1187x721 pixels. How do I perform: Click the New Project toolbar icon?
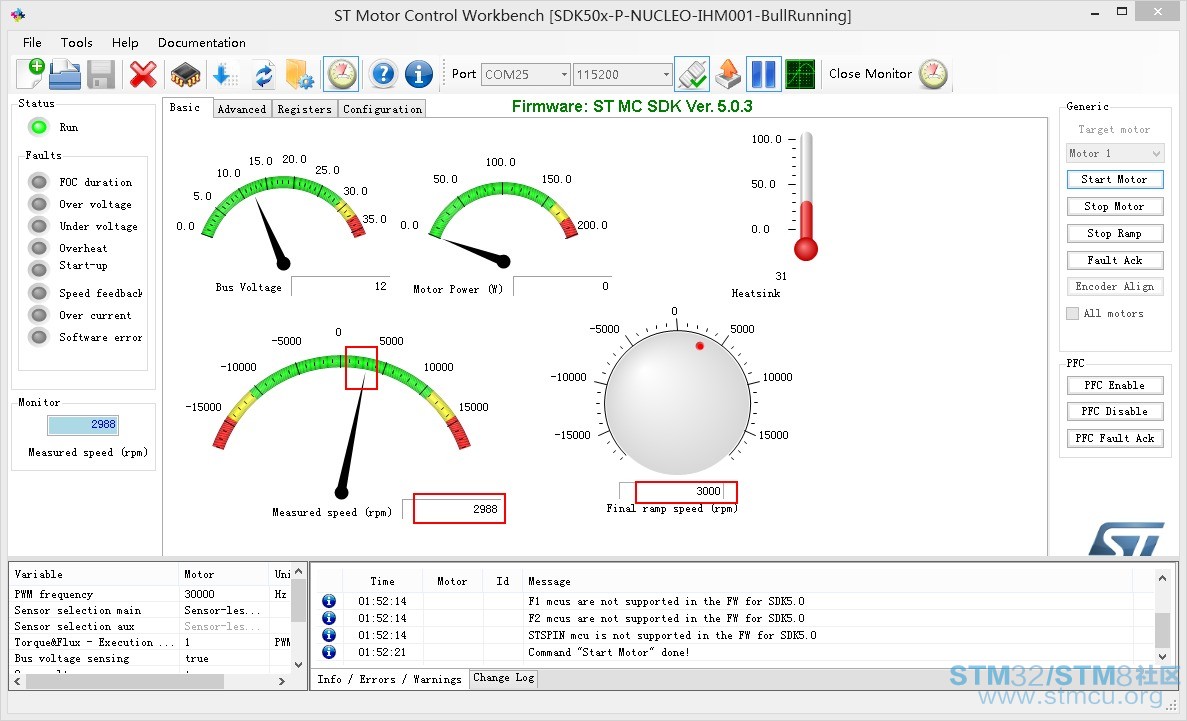pos(31,73)
